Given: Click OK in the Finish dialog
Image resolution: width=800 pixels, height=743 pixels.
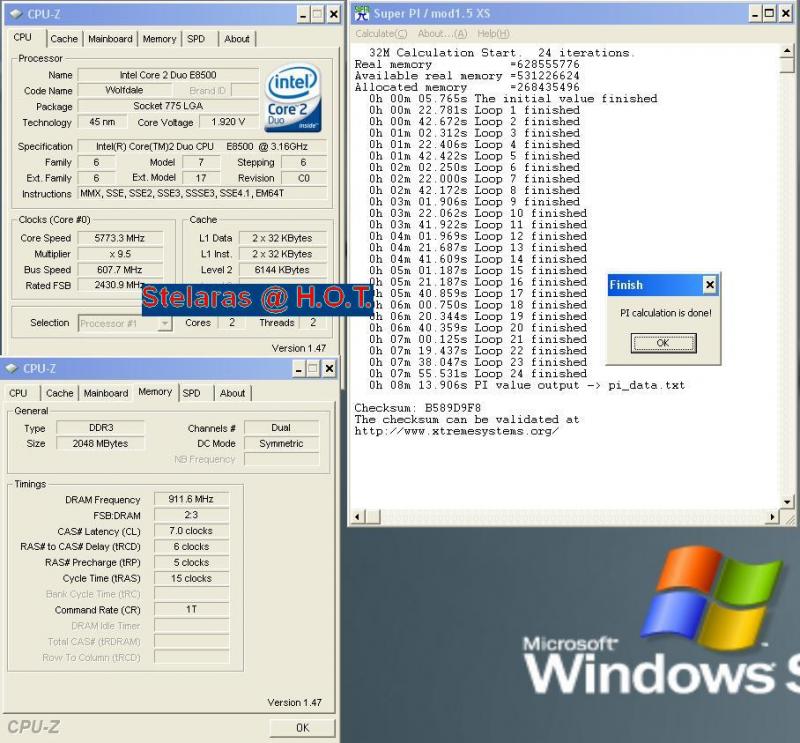Looking at the screenshot, I should tap(663, 343).
